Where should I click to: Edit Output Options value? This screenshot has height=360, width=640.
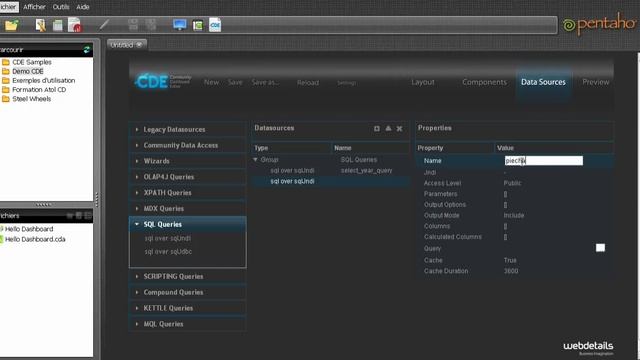(x=505, y=205)
